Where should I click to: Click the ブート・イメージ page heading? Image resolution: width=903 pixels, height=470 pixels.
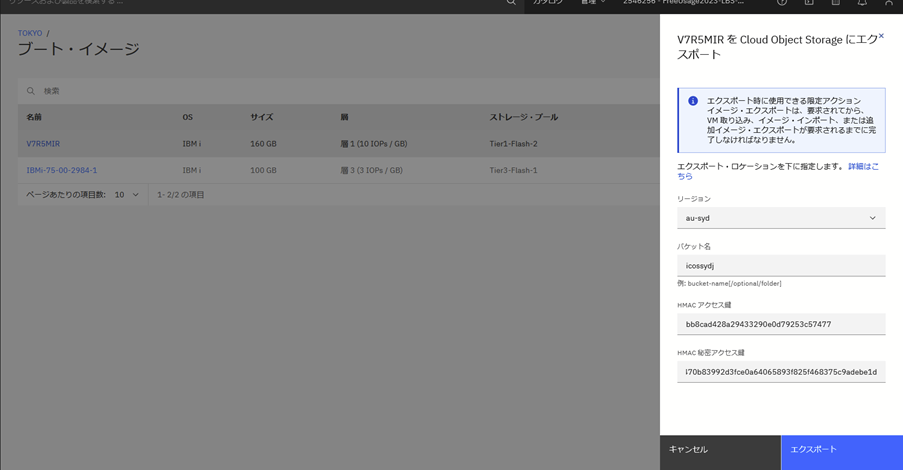point(78,49)
